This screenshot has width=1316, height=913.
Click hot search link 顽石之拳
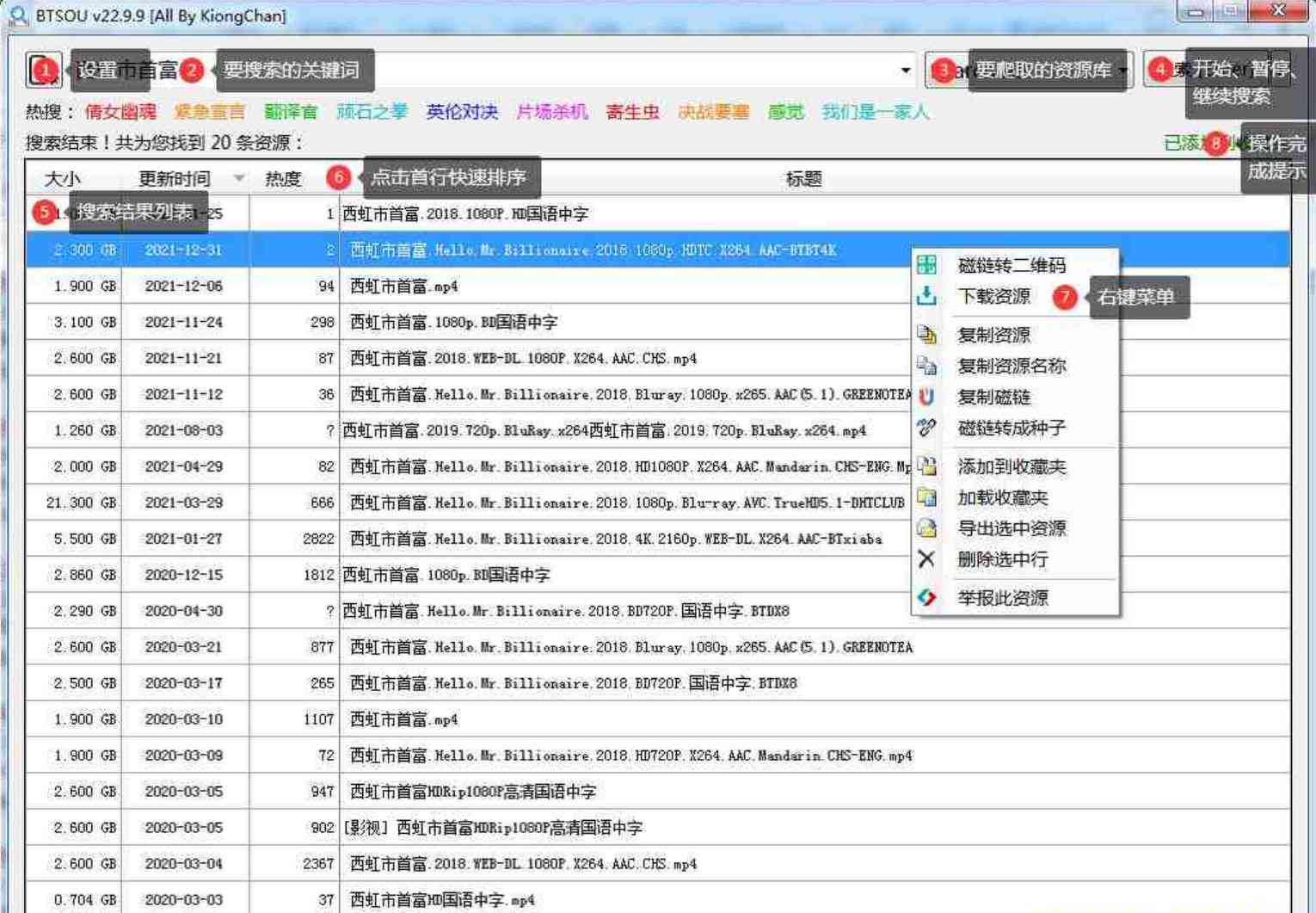pos(372,112)
